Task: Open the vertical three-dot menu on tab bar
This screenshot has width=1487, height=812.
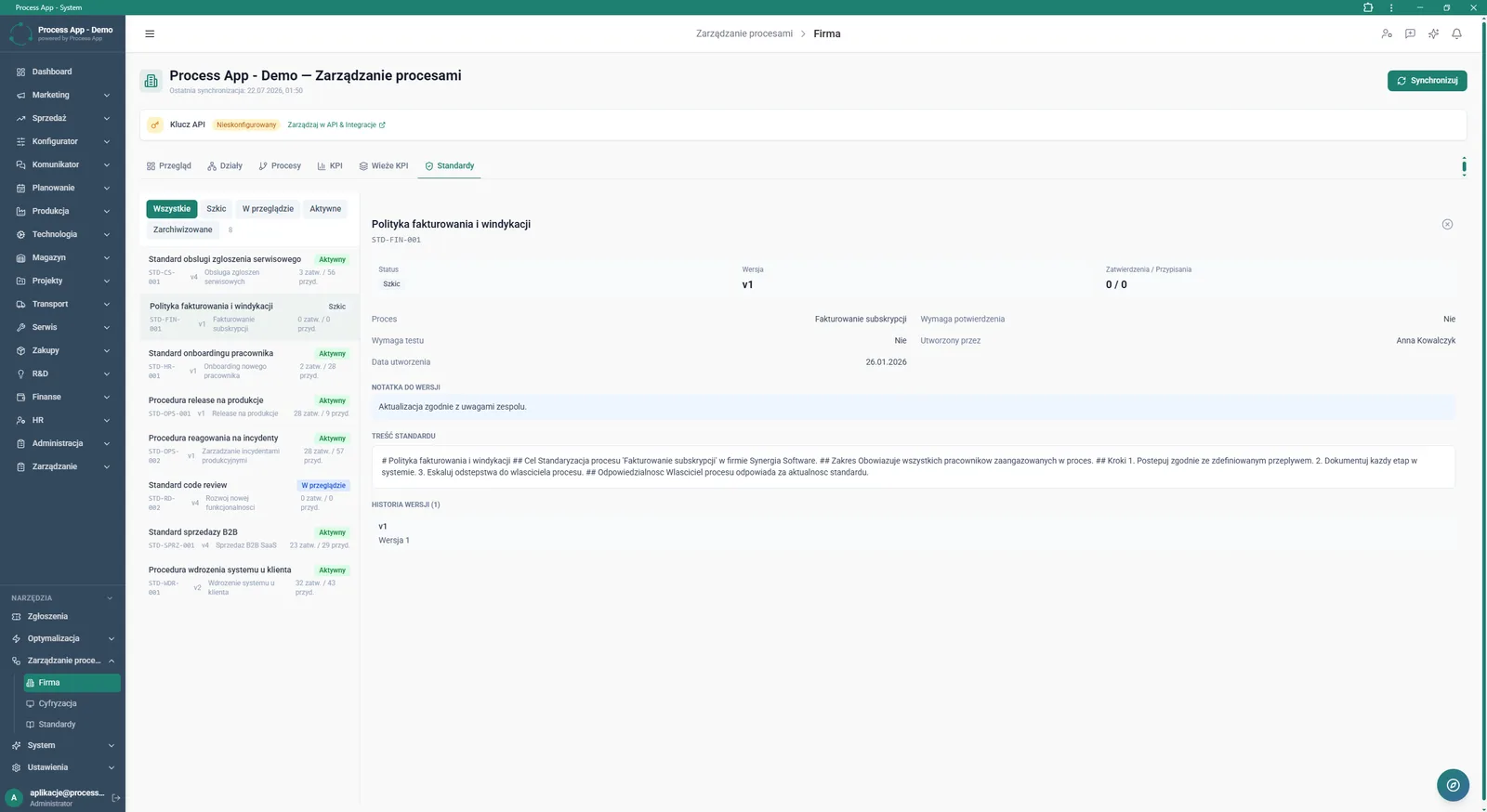Action: [1464, 166]
